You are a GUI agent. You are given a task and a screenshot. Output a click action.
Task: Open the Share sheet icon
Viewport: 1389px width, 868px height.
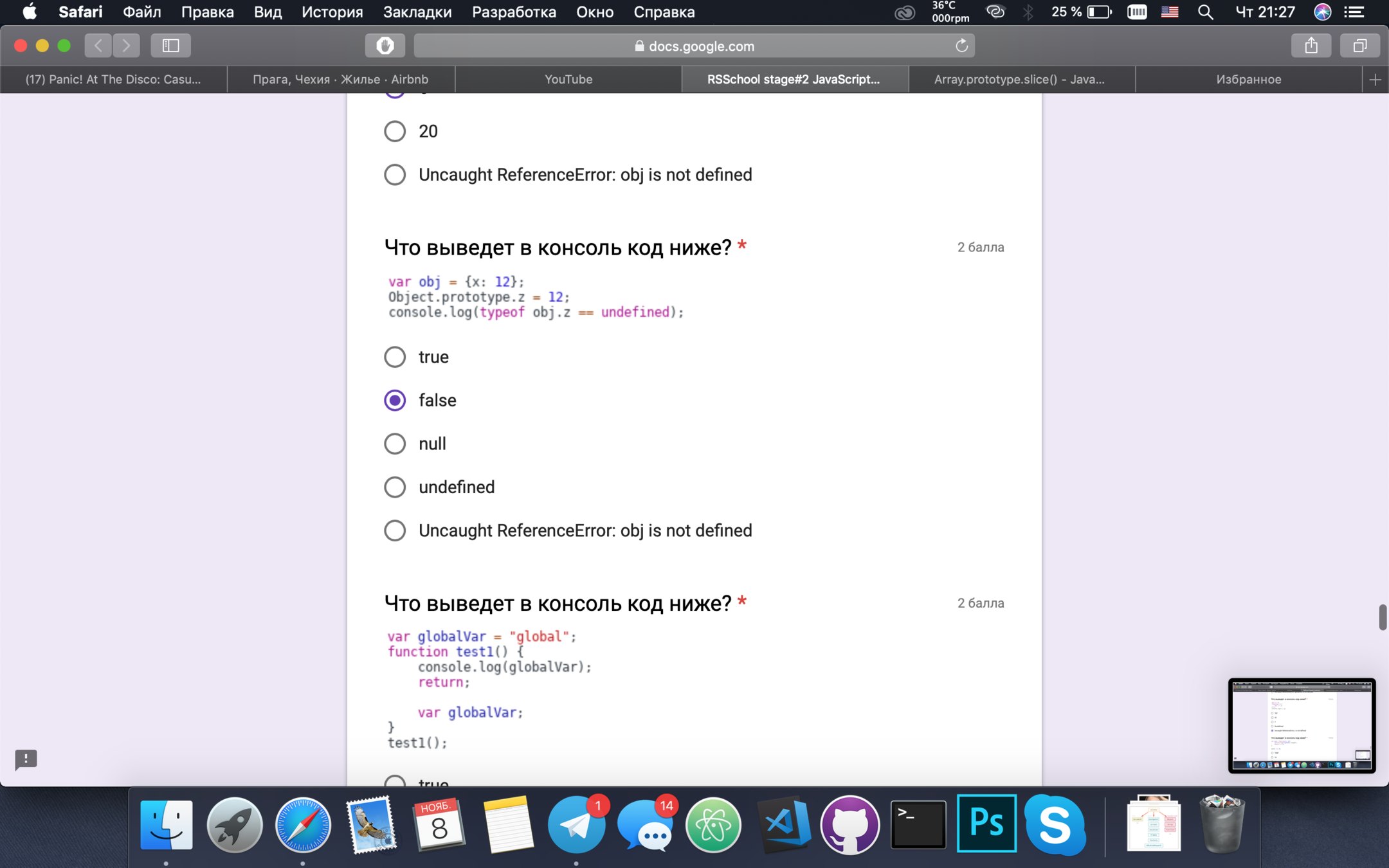point(1311,46)
